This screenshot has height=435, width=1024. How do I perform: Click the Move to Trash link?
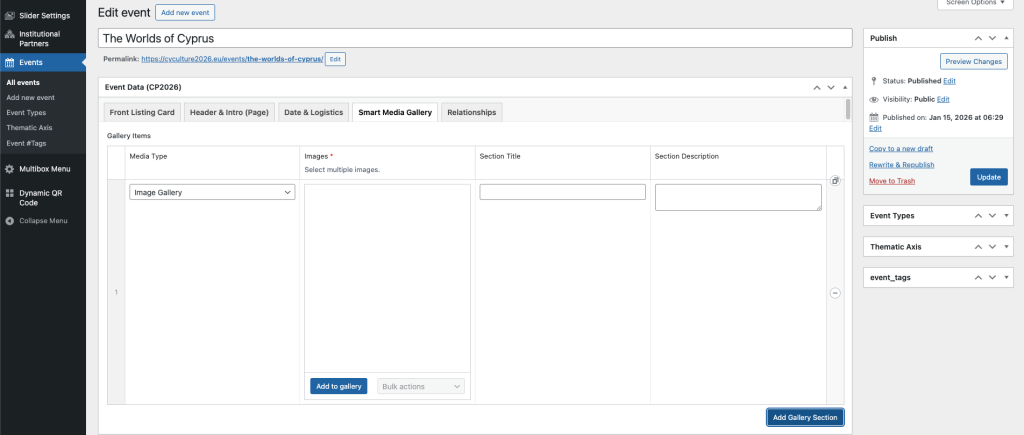892,180
